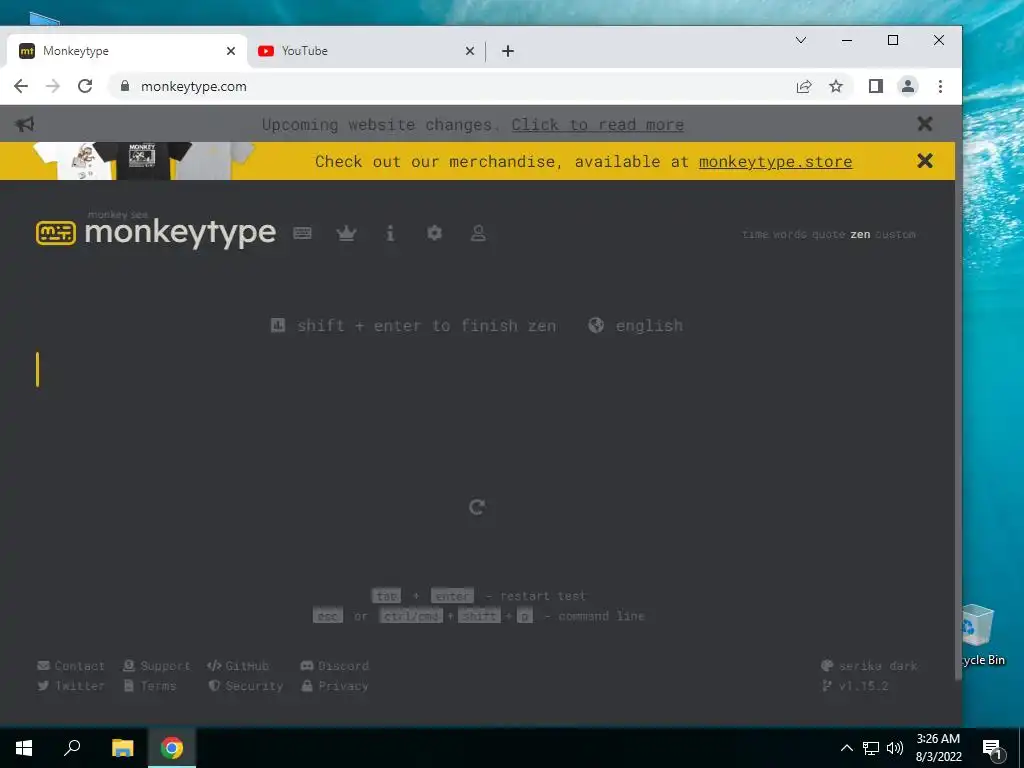Open the Contact footer link

(x=71, y=665)
